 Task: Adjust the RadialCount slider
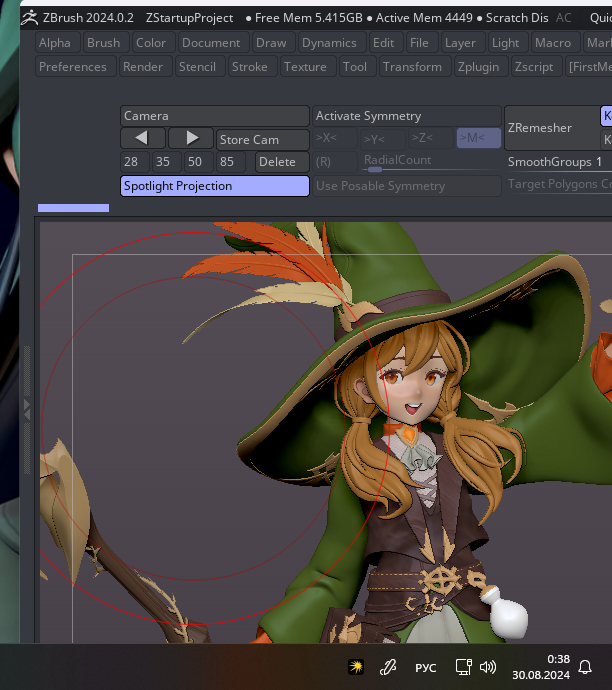tap(431, 161)
